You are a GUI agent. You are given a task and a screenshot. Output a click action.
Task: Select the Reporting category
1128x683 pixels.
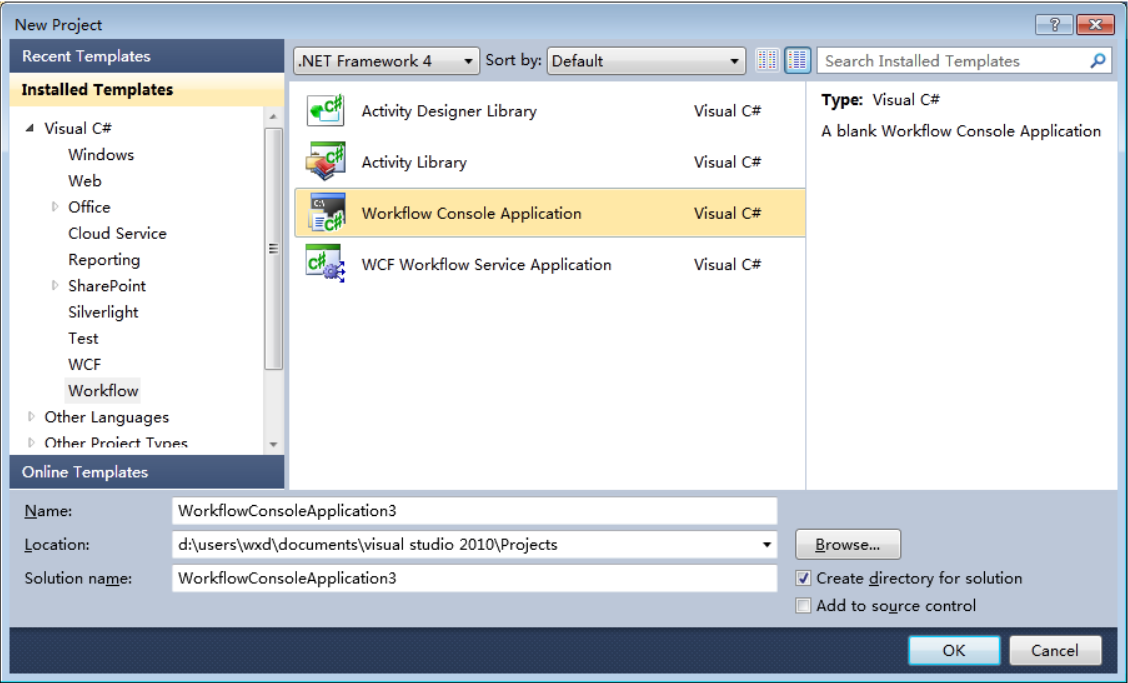coord(104,260)
